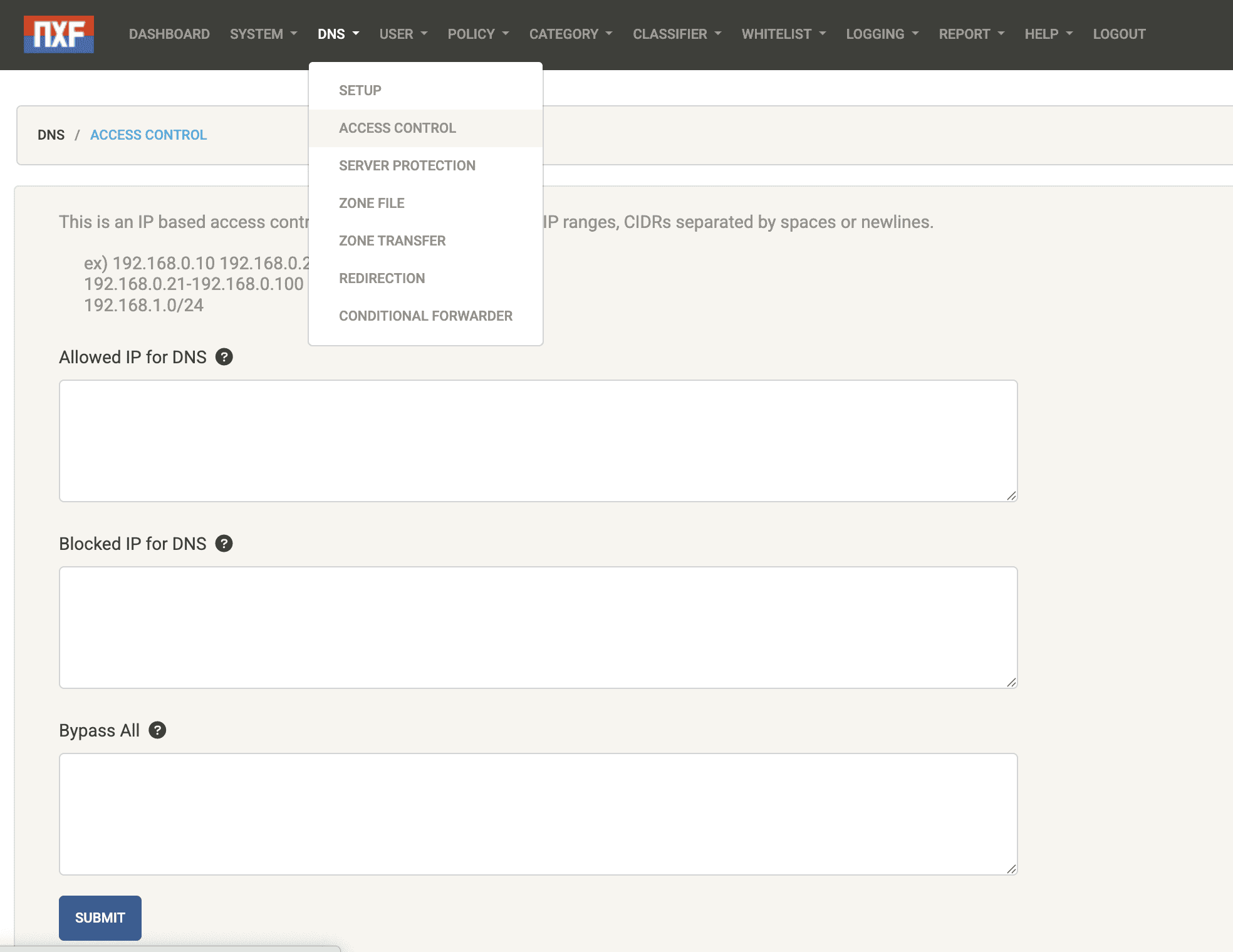The height and width of the screenshot is (952, 1233).
Task: Open CONDITIONAL FORWARDER from the dropdown
Action: pyautogui.click(x=425, y=316)
